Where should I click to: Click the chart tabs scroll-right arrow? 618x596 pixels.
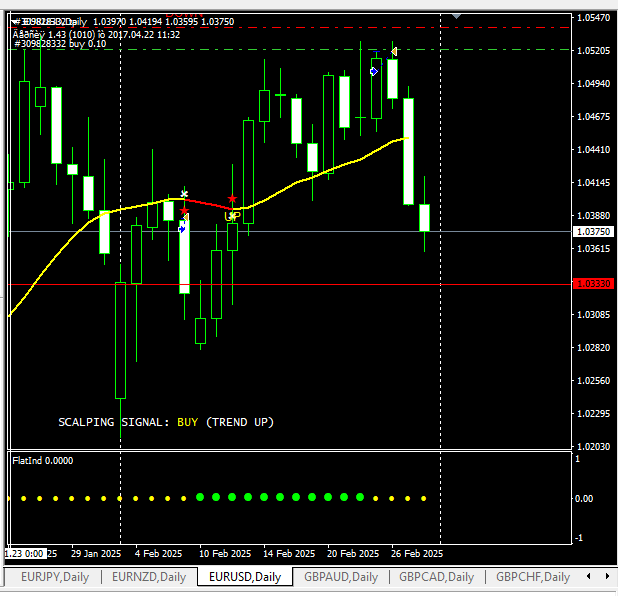pos(607,576)
